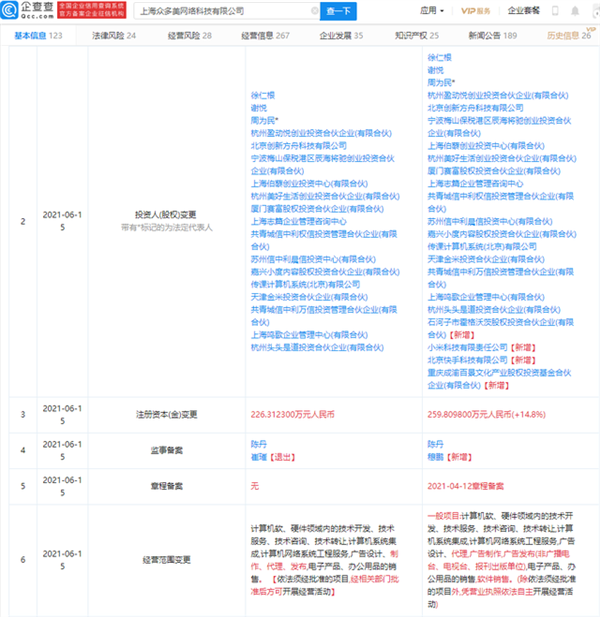Switch to 企业发展 35 tab
This screenshot has width=600, height=617.
(x=341, y=35)
